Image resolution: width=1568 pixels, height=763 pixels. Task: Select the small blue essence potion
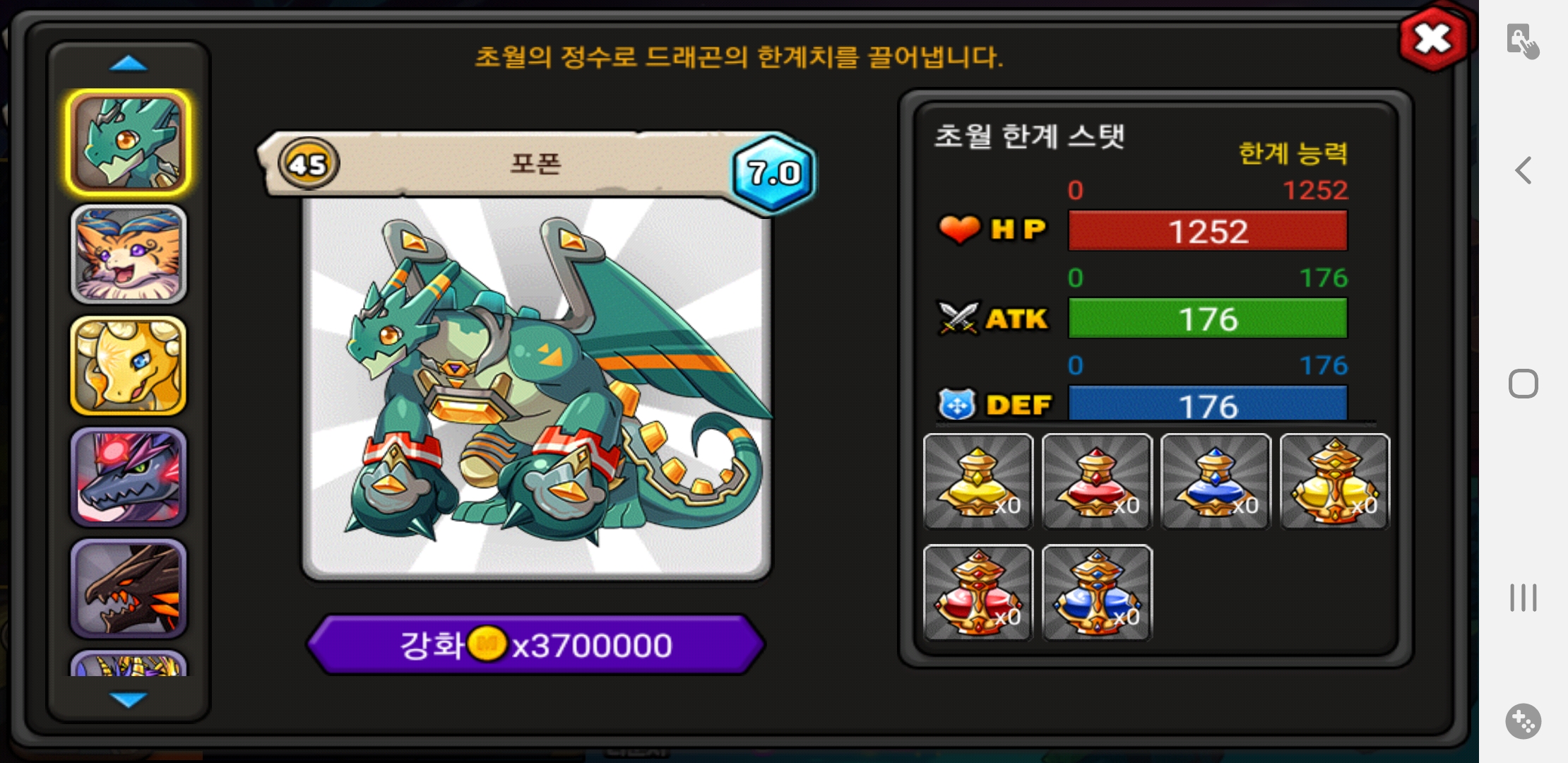(x=1216, y=481)
